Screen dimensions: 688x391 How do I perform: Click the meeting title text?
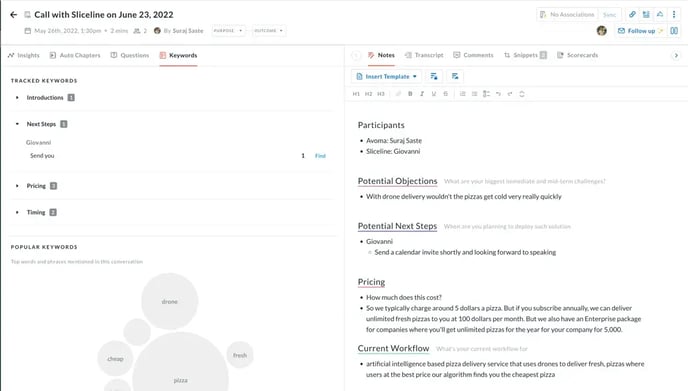[x=104, y=14]
